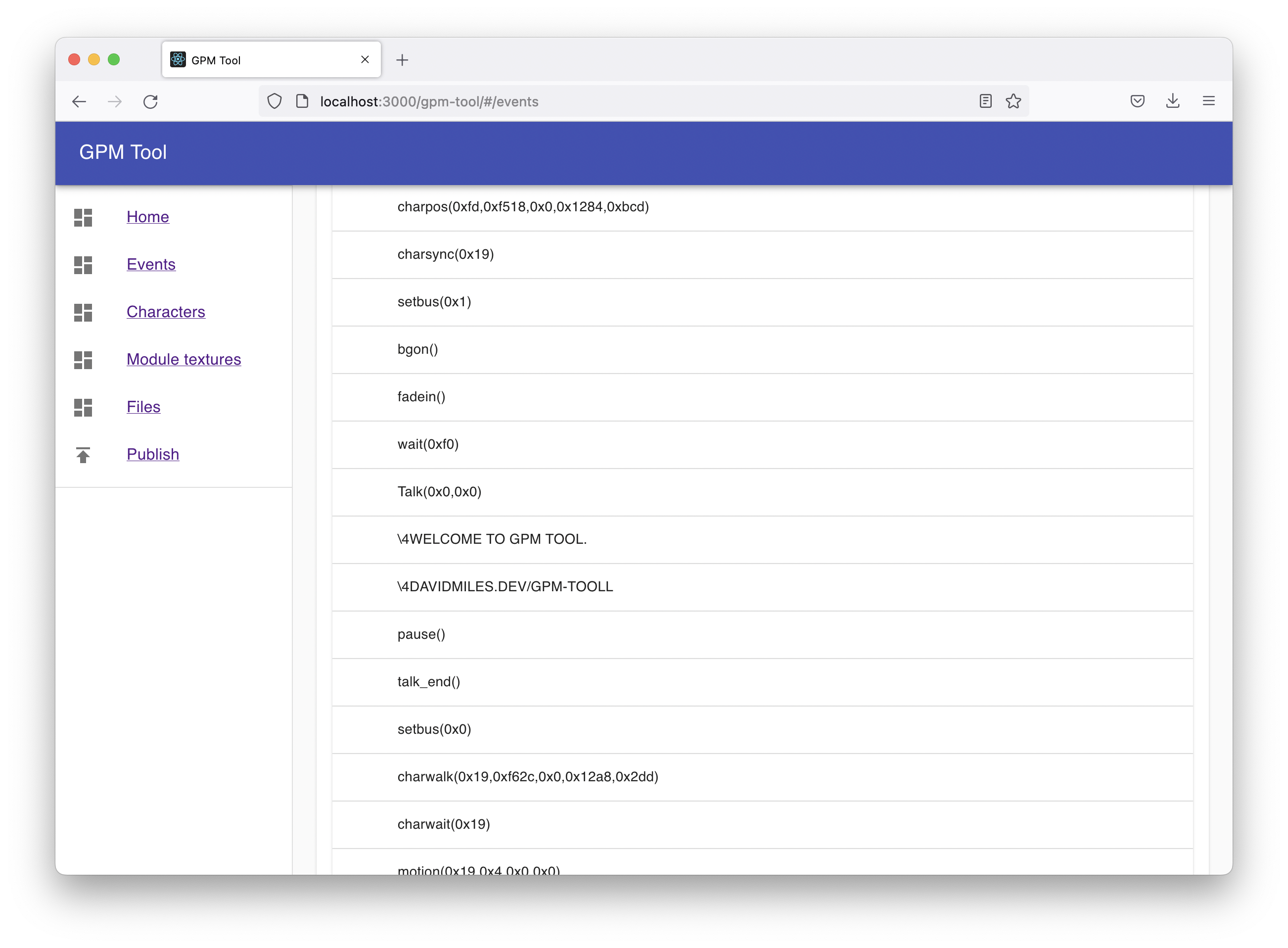Select the setbus(0x0) row
The height and width of the screenshot is (948, 1288).
[x=763, y=730]
